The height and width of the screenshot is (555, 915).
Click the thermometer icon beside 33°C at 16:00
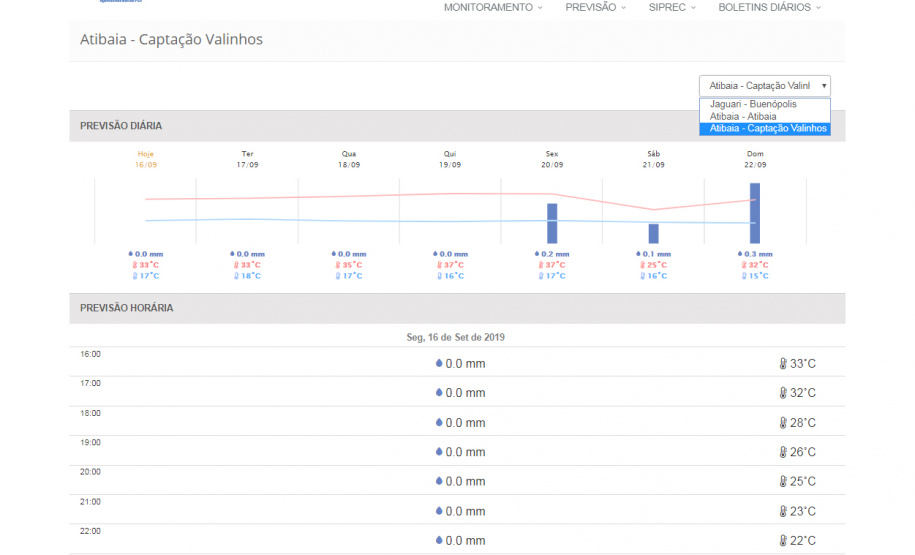783,364
